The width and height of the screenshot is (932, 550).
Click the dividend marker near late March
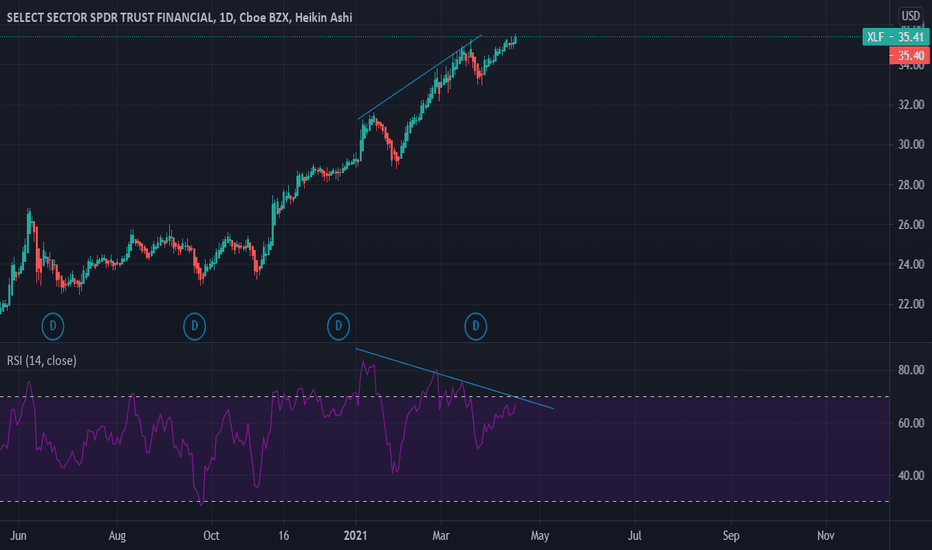click(476, 326)
